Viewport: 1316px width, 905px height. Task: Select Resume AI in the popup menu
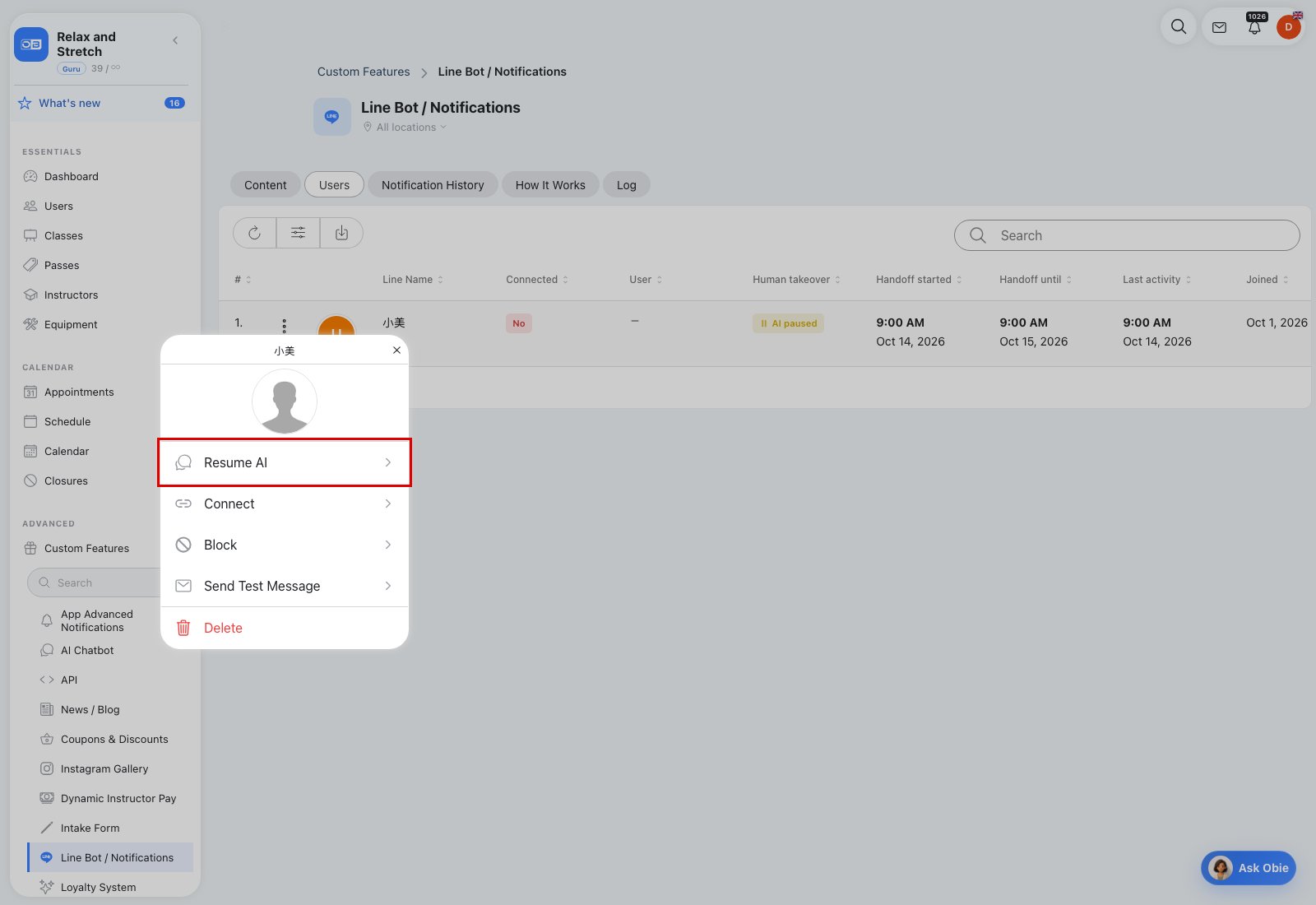coord(285,462)
